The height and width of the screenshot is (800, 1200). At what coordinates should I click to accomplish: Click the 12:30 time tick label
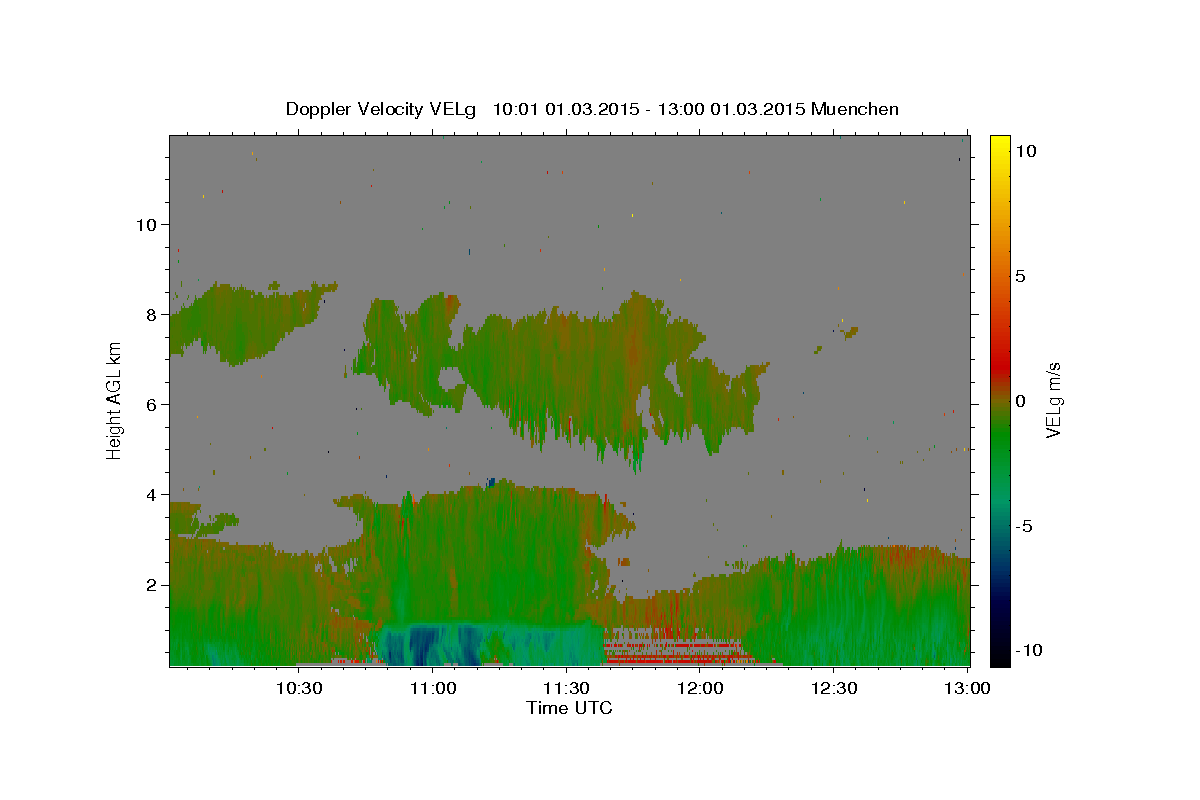coord(834,688)
